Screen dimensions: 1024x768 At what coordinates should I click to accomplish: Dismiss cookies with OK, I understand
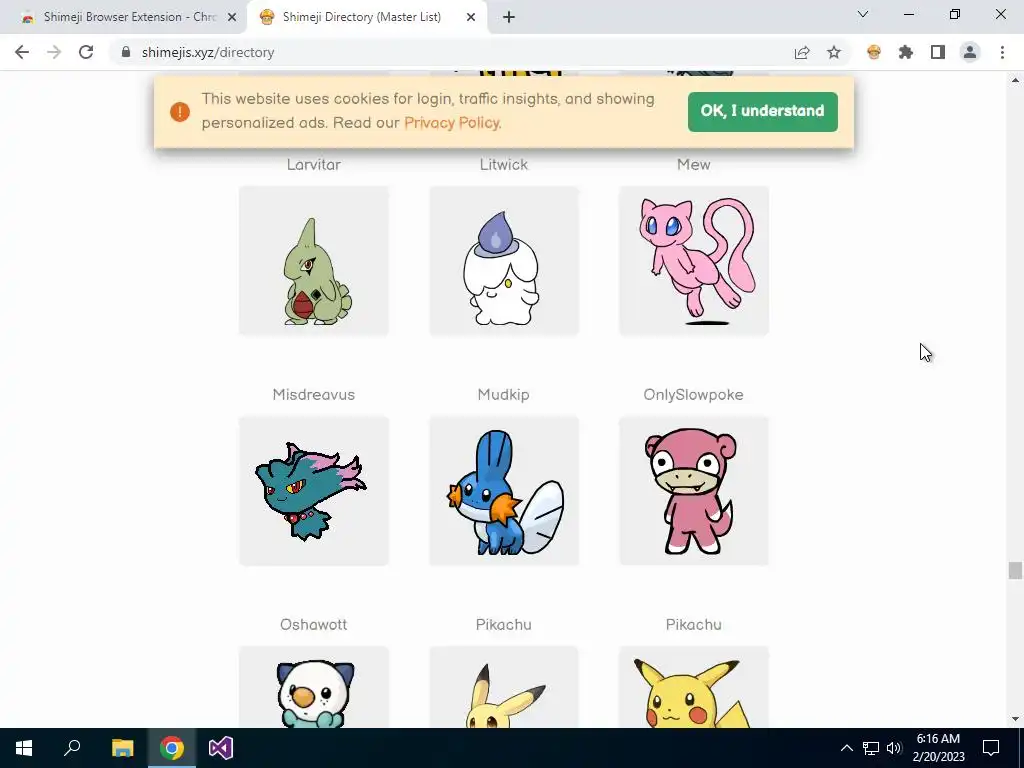click(x=763, y=111)
